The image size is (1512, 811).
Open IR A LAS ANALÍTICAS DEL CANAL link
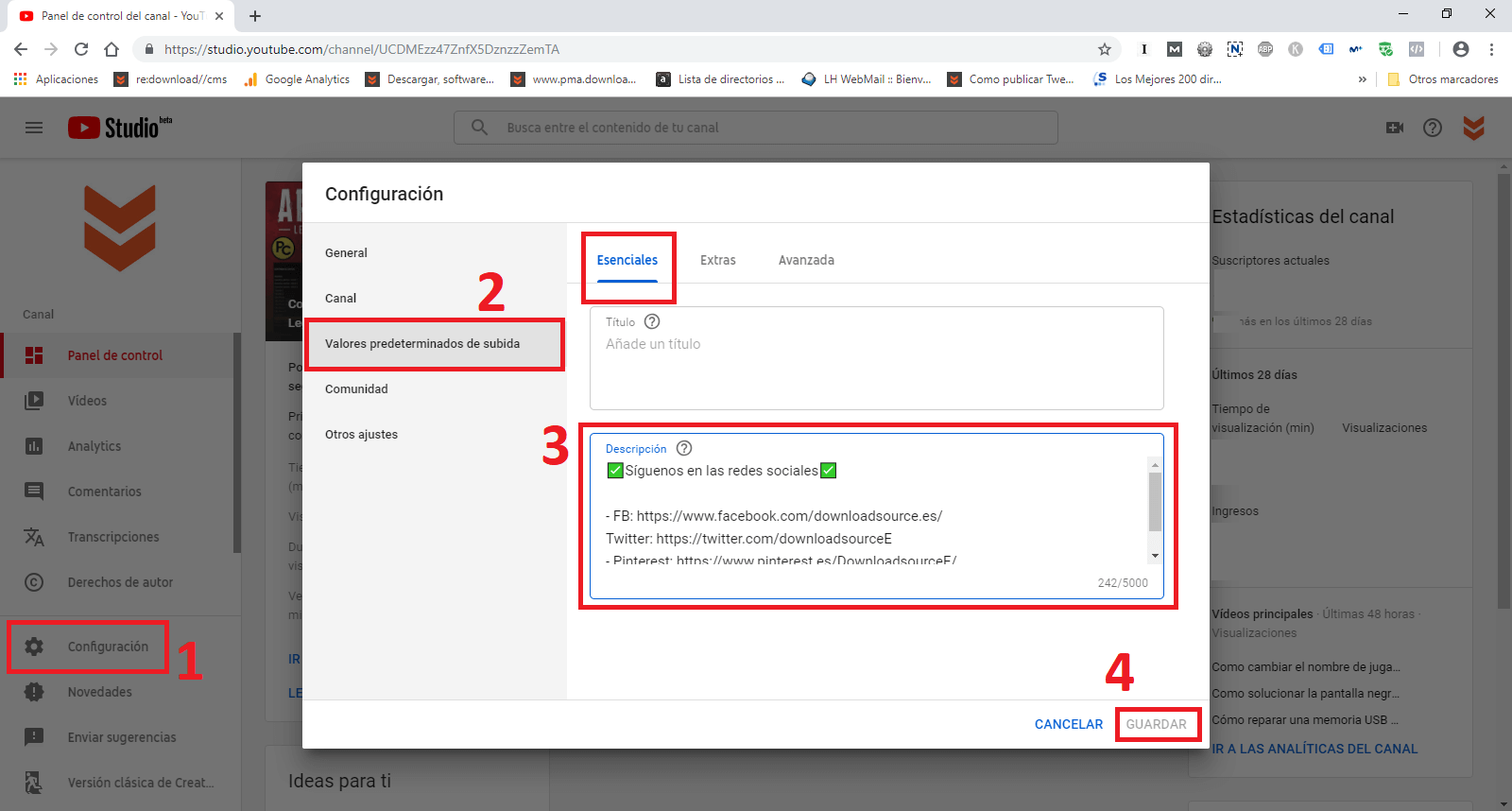point(1314,749)
